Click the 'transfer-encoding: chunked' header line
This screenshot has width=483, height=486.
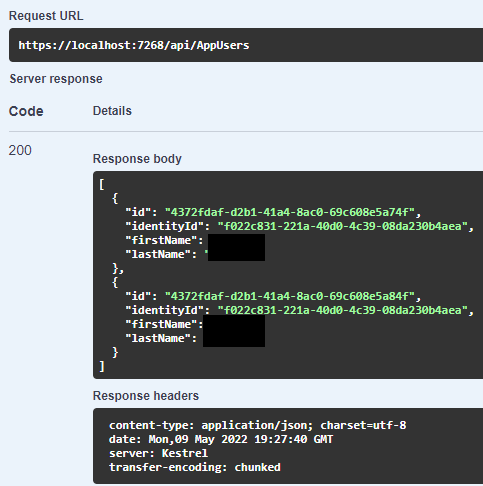click(x=195, y=467)
